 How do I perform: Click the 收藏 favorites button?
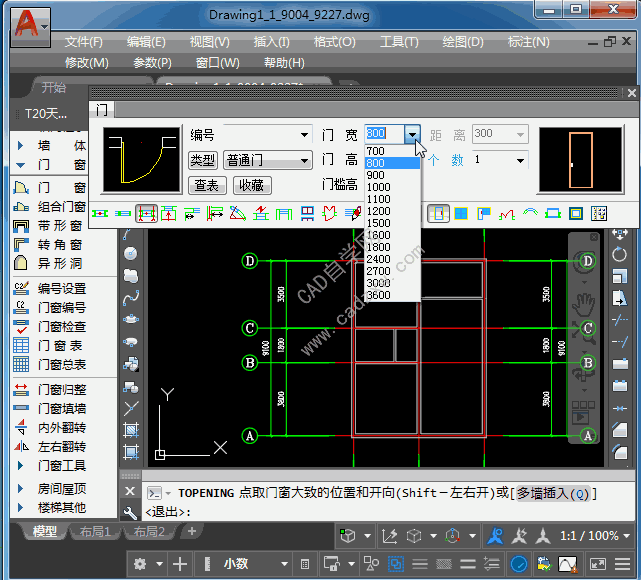[252, 185]
